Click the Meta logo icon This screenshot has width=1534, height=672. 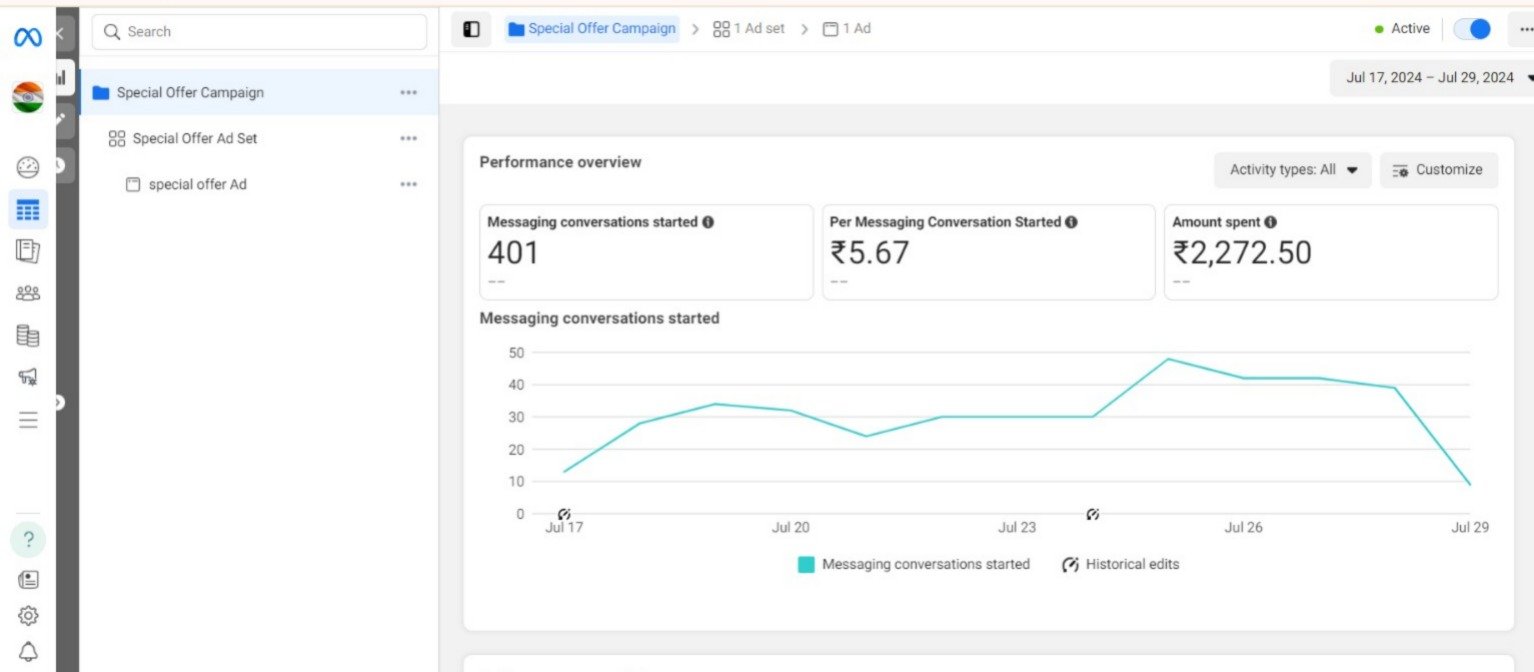pyautogui.click(x=27, y=37)
